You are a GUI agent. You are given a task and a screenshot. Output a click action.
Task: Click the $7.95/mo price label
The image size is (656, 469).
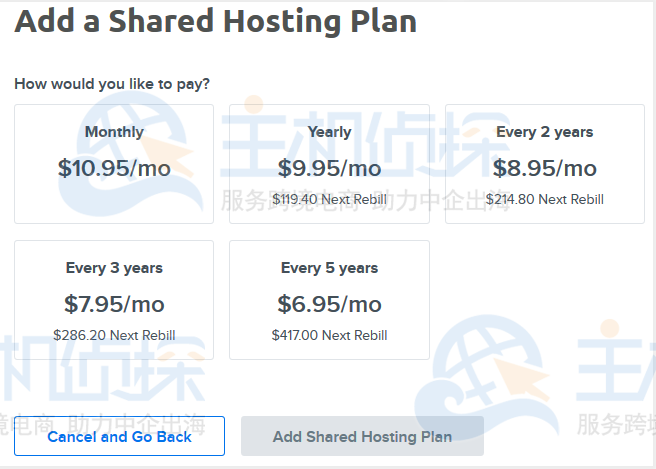114,304
